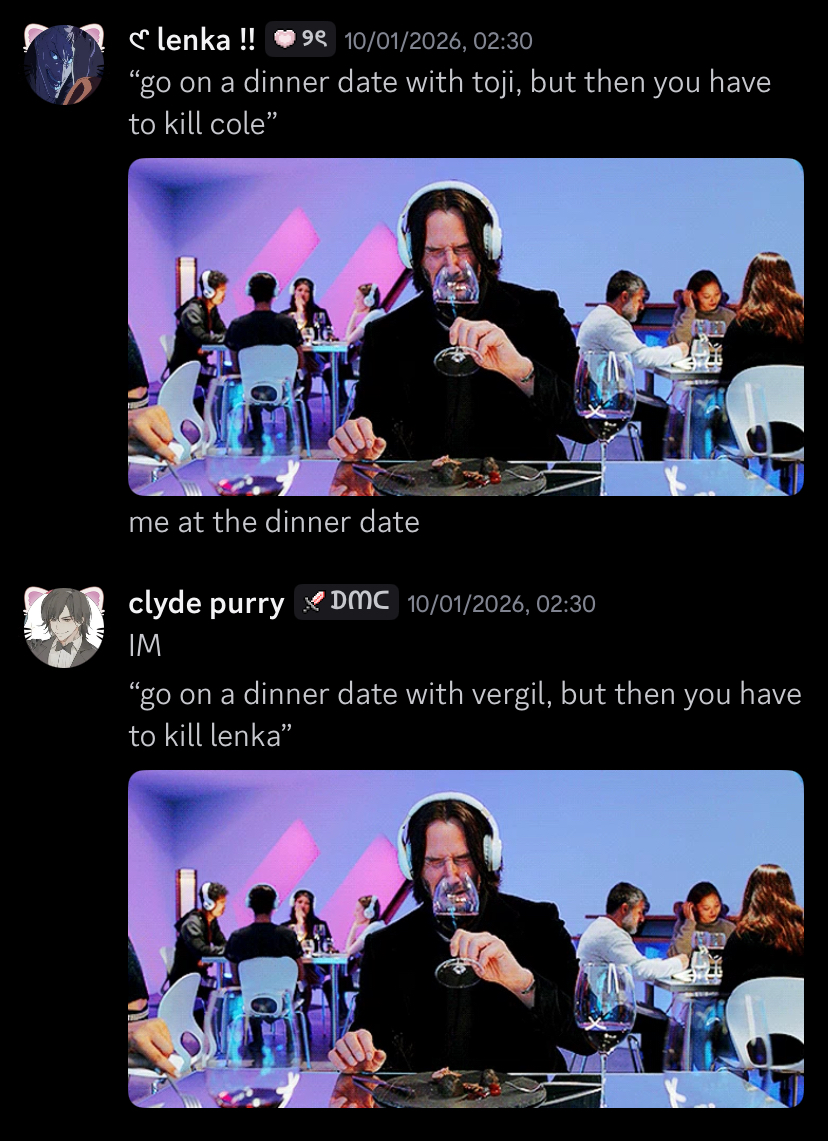Image resolution: width=828 pixels, height=1141 pixels.
Task: Click the swirl symbol before lenka's name
Action: coord(140,41)
